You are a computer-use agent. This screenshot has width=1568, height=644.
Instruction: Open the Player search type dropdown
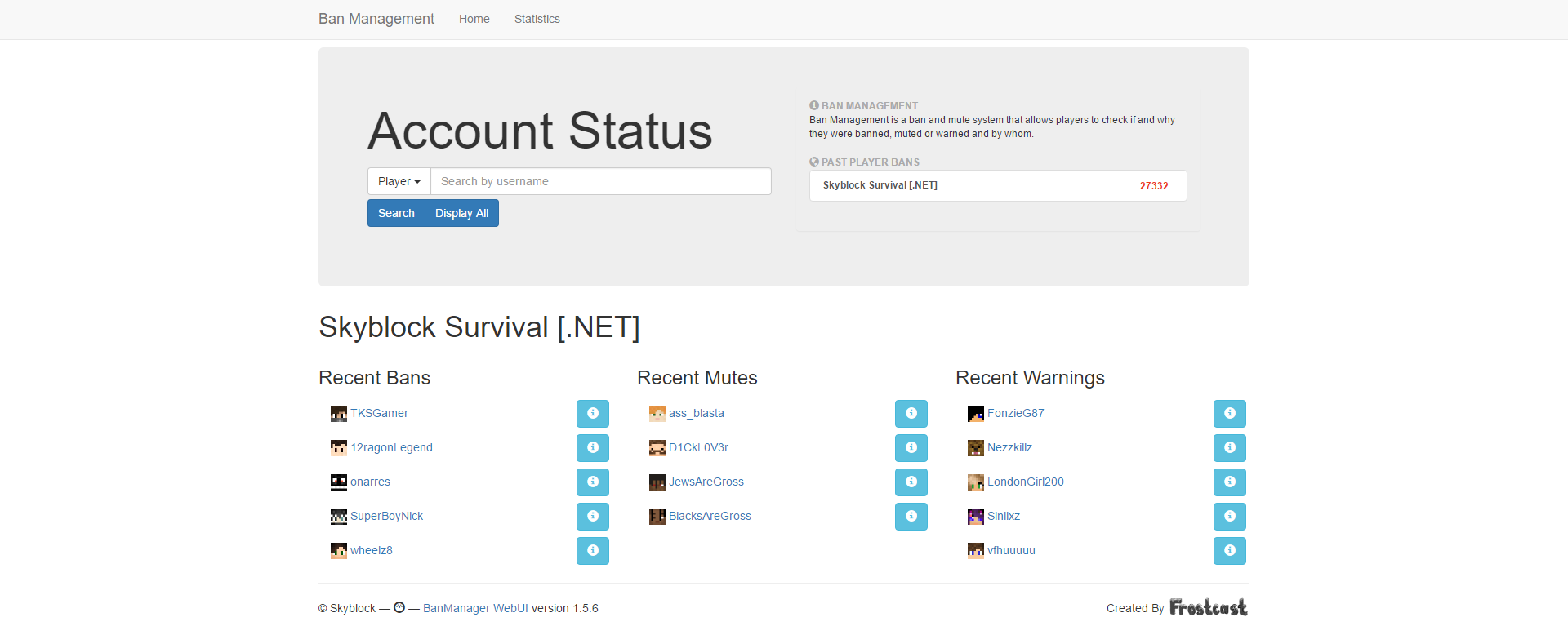pos(399,181)
